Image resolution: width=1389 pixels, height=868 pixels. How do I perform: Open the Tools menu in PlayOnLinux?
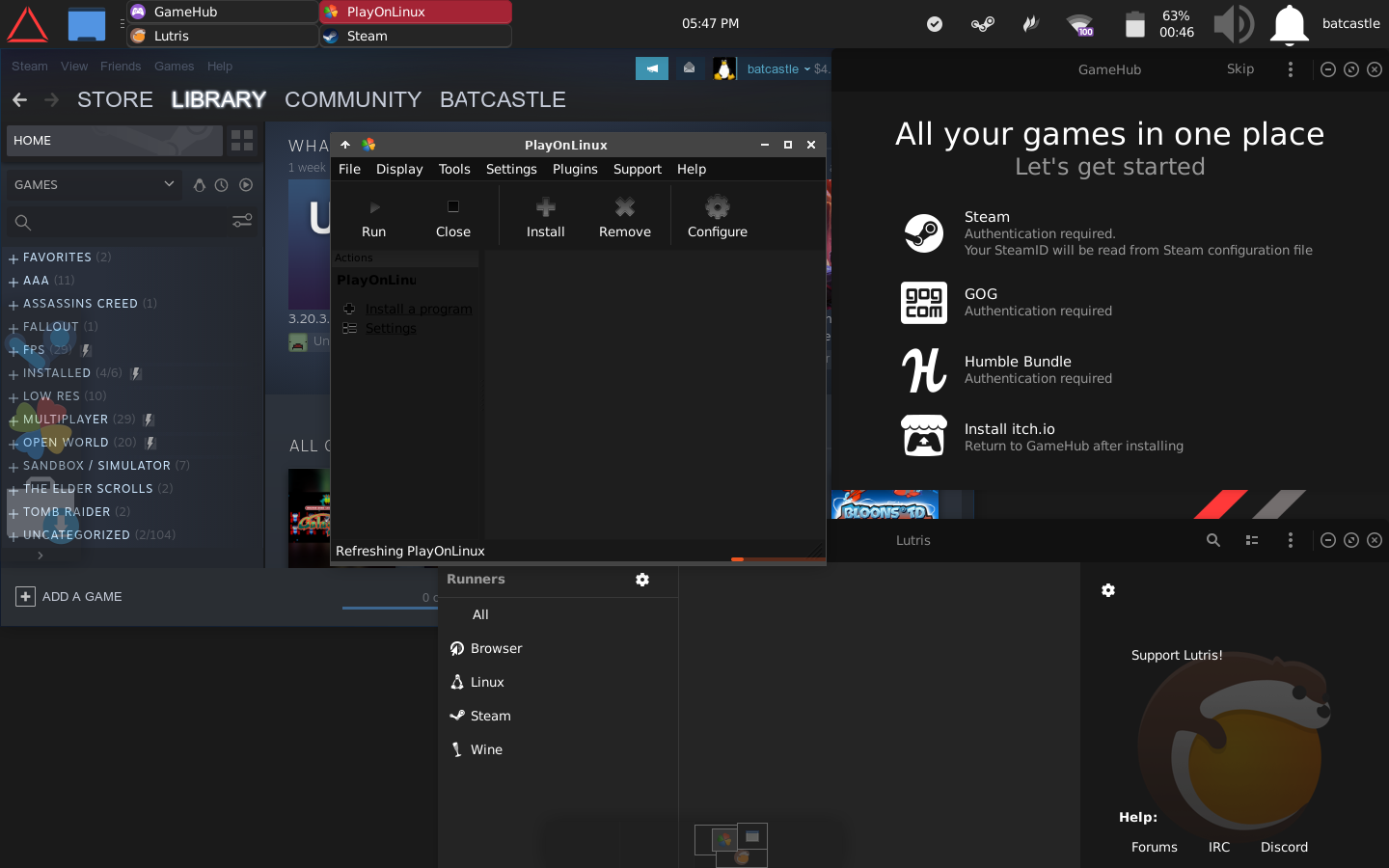(454, 169)
